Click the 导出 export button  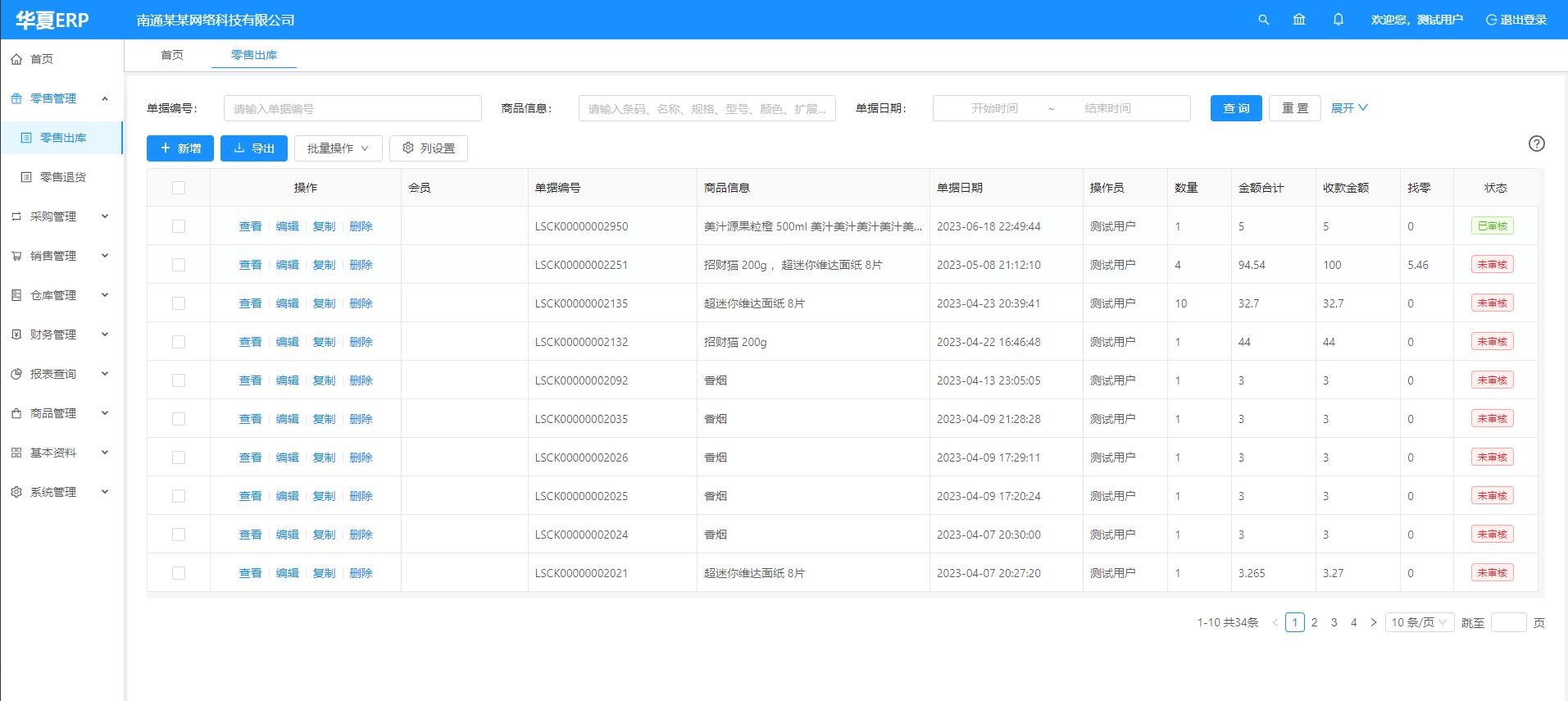click(x=253, y=148)
